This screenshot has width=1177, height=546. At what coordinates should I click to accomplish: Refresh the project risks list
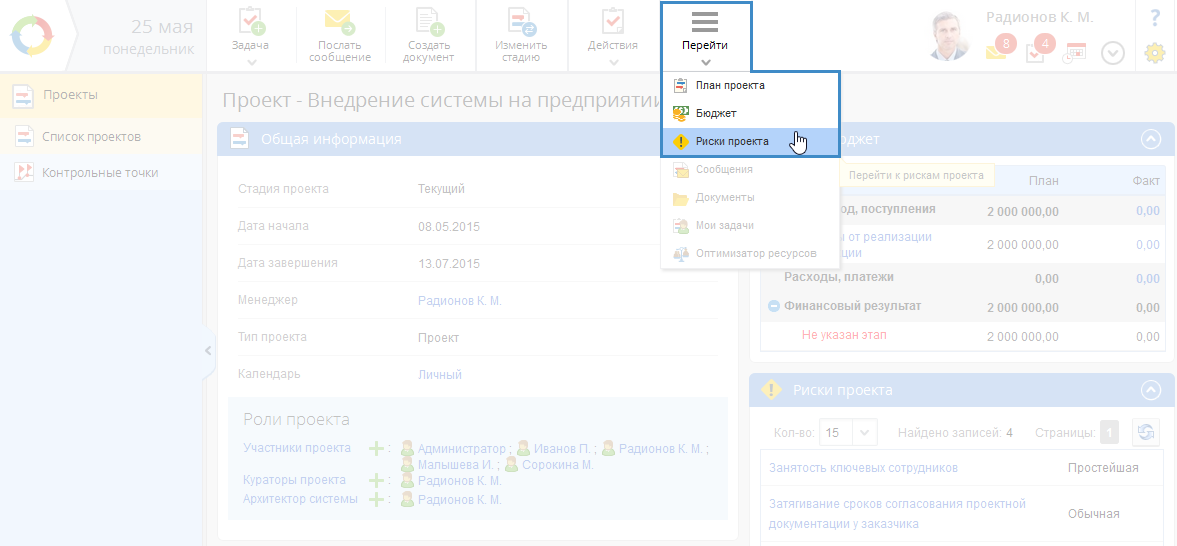(1145, 433)
